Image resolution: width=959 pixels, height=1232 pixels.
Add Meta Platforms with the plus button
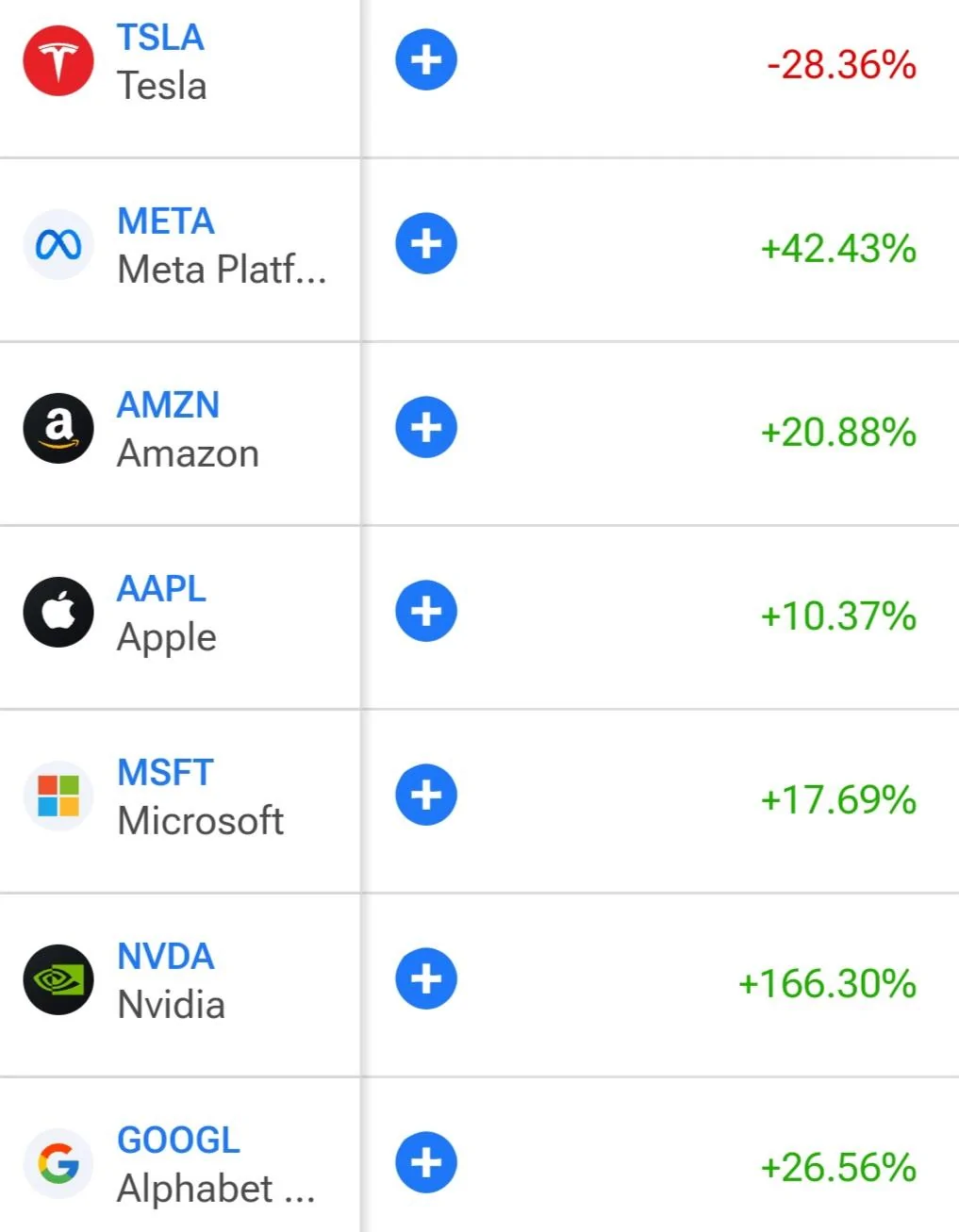pos(426,243)
